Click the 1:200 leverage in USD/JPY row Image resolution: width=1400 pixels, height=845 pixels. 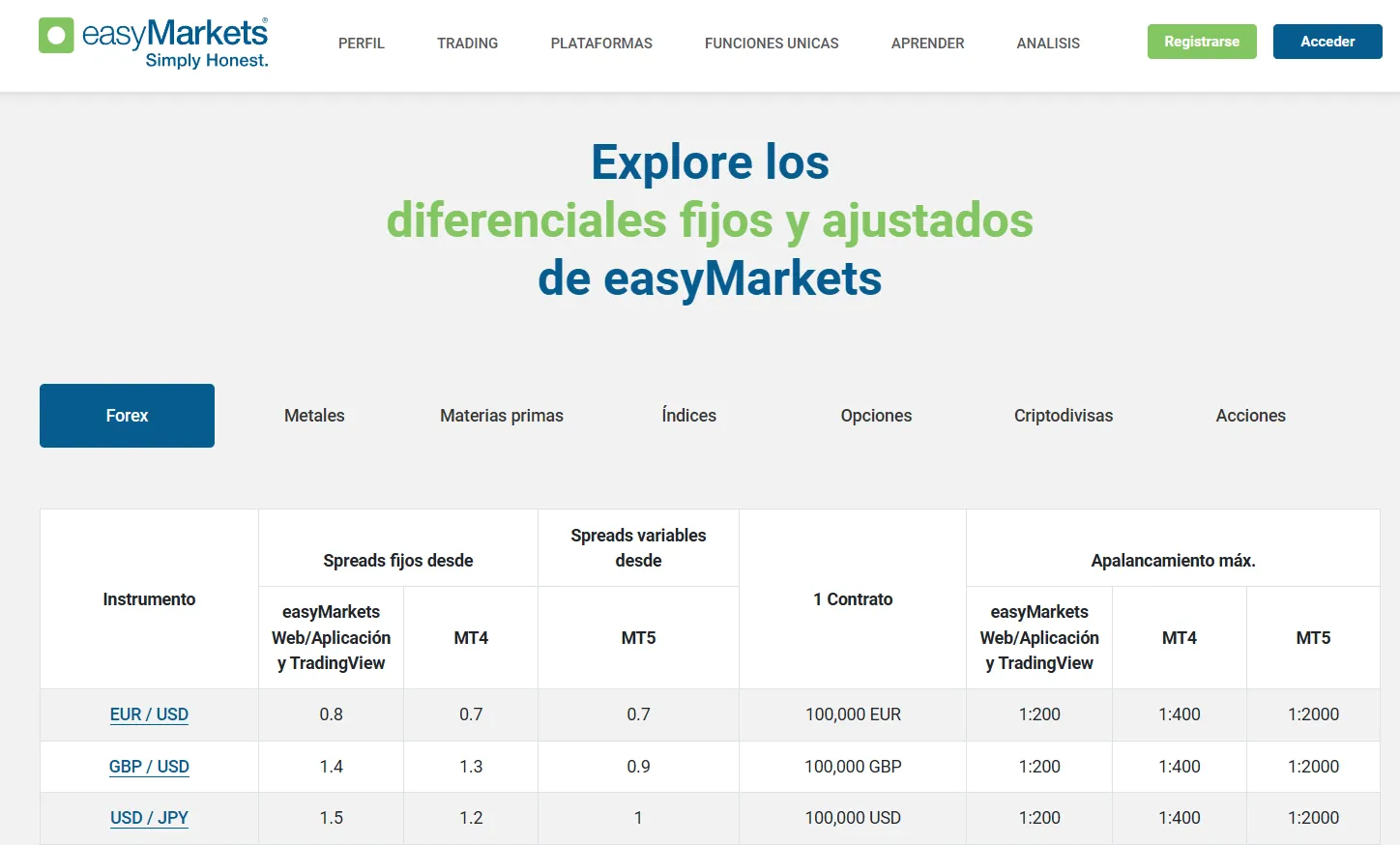click(1039, 818)
